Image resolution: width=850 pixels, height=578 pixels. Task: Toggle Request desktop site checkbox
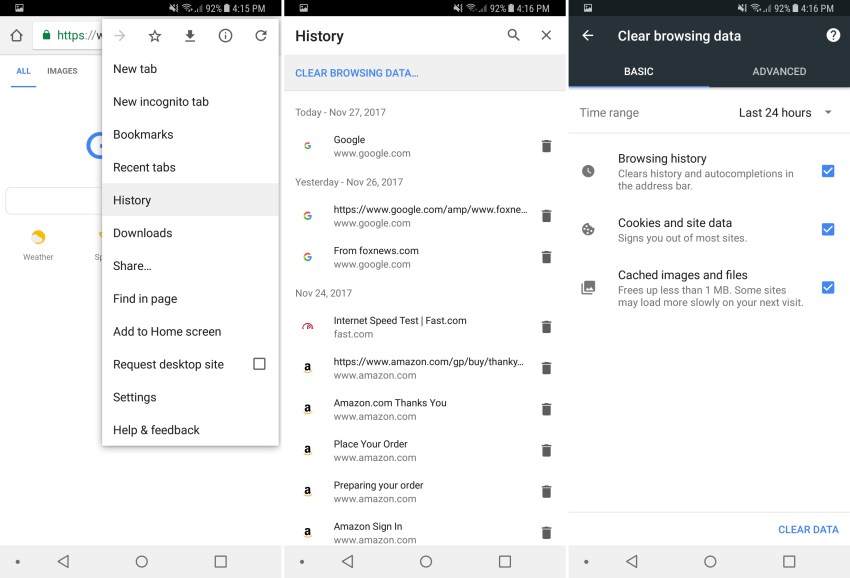pos(260,364)
